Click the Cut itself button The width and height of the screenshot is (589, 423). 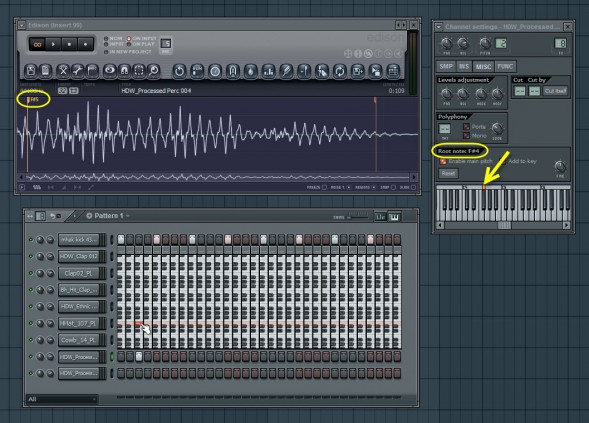tap(556, 91)
